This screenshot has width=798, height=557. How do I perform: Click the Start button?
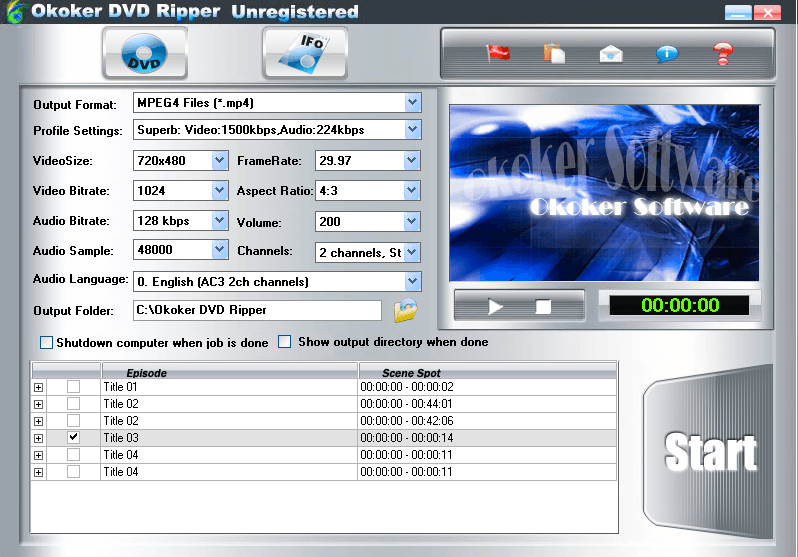(x=710, y=452)
